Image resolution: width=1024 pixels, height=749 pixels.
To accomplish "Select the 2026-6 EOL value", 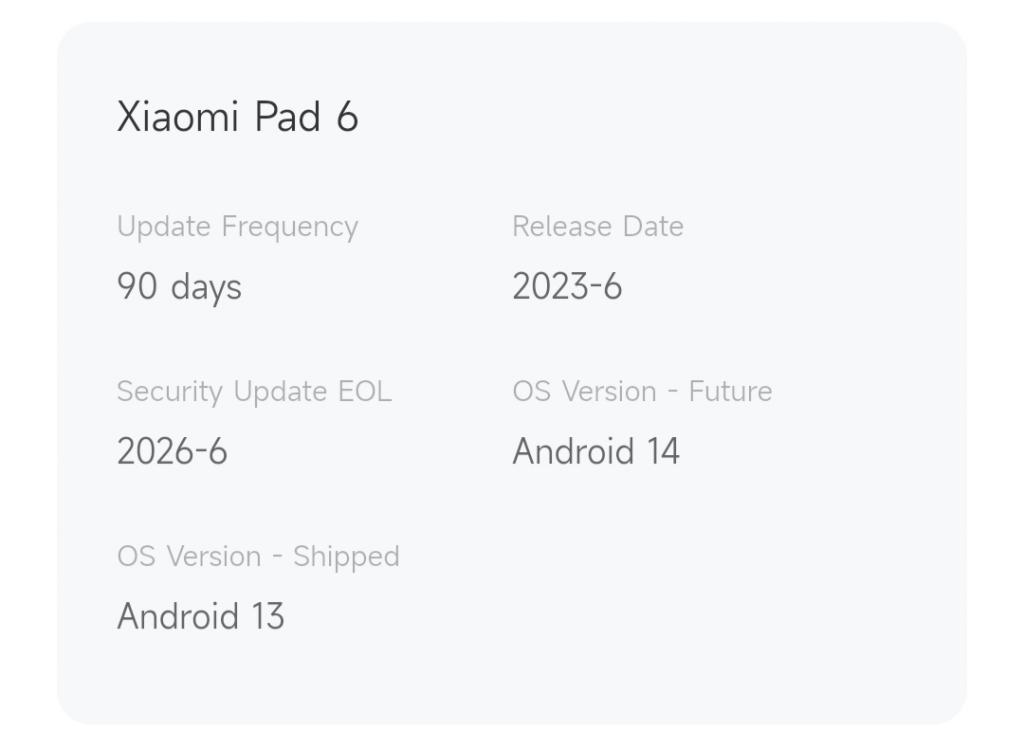I will [x=172, y=452].
